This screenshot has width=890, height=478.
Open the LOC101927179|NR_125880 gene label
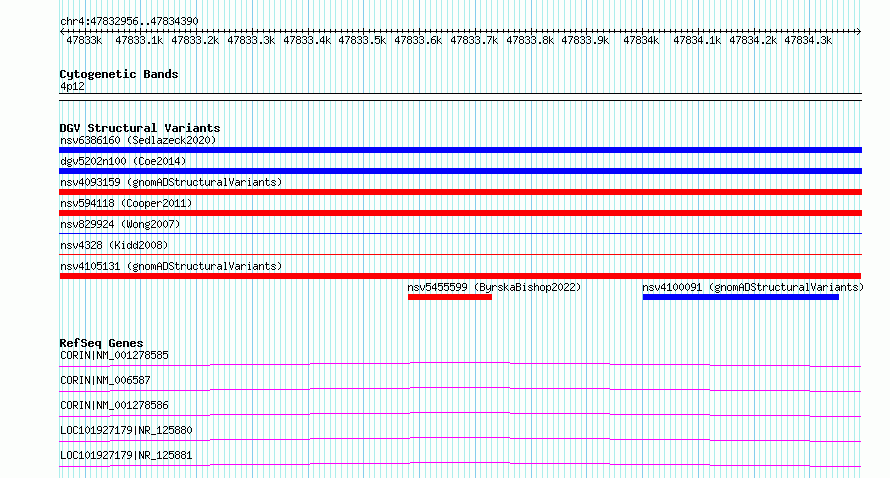pyautogui.click(x=126, y=430)
